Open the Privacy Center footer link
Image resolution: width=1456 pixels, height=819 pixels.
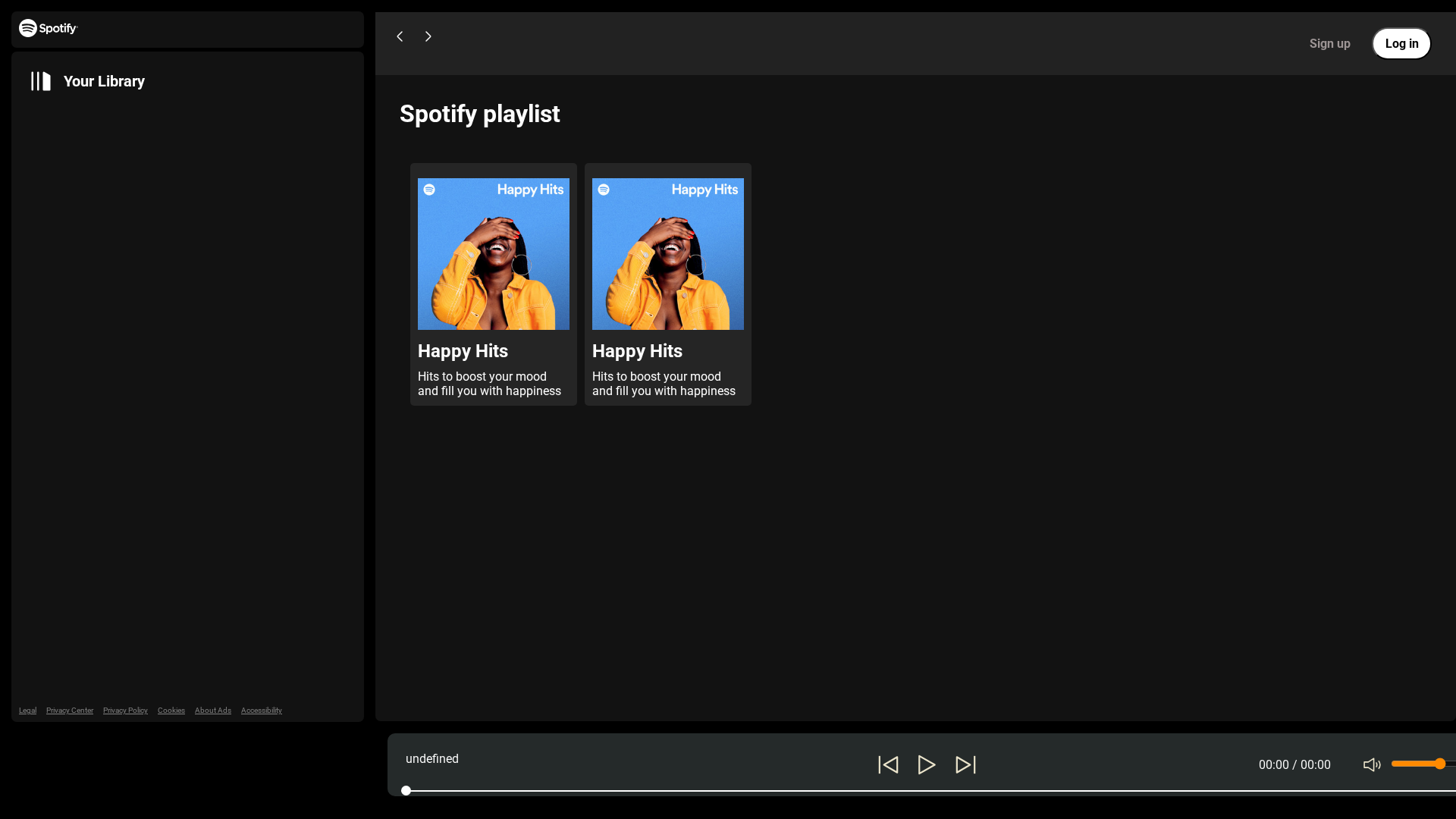point(70,711)
